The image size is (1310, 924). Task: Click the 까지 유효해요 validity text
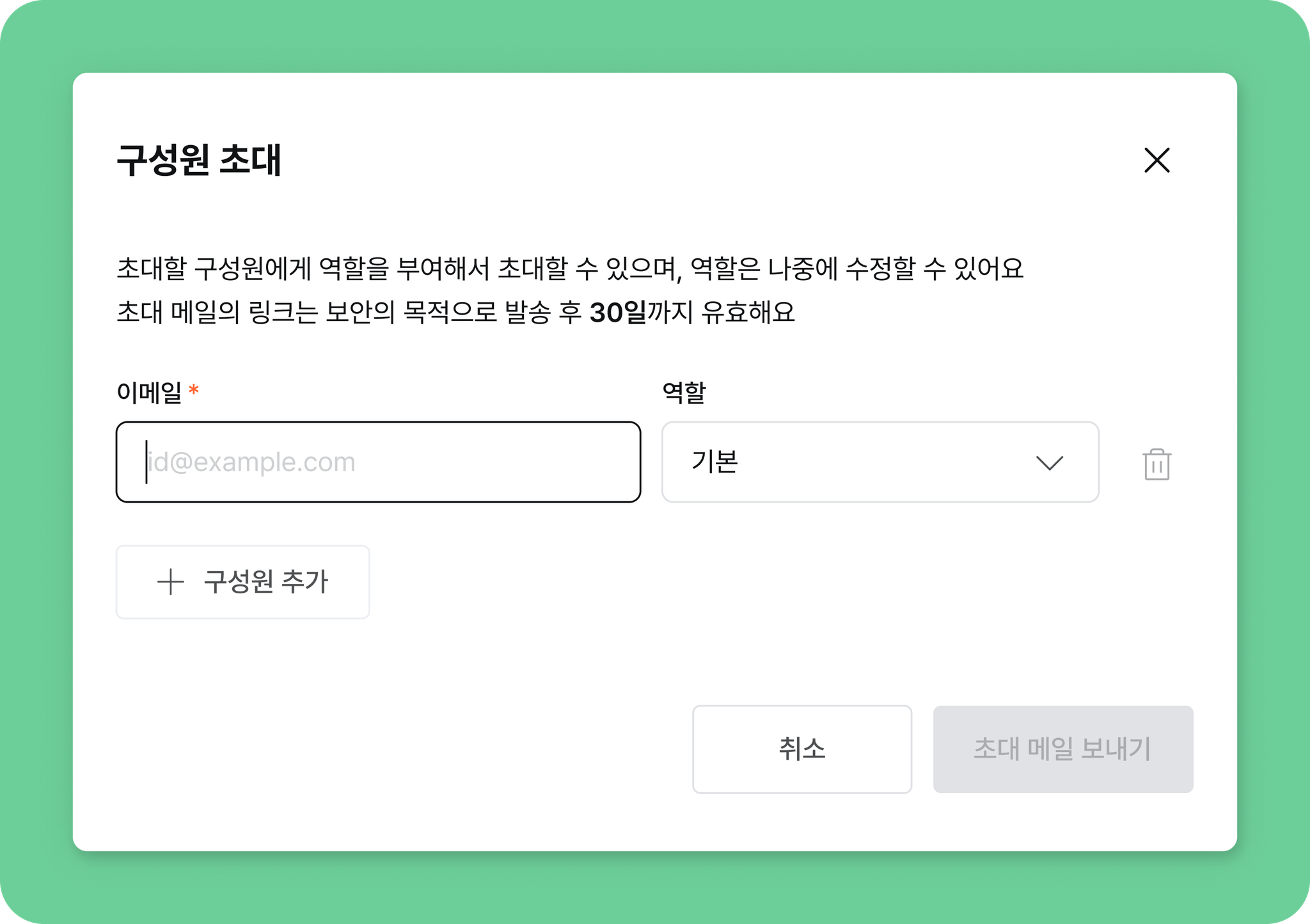(x=721, y=313)
